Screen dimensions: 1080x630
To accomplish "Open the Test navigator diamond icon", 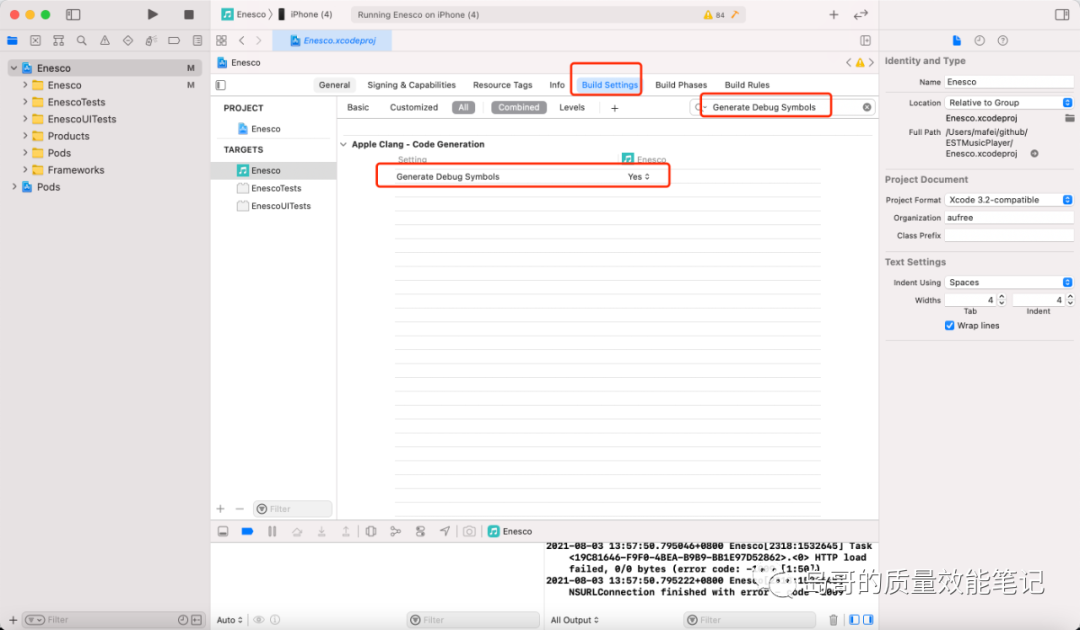I will [x=127, y=41].
